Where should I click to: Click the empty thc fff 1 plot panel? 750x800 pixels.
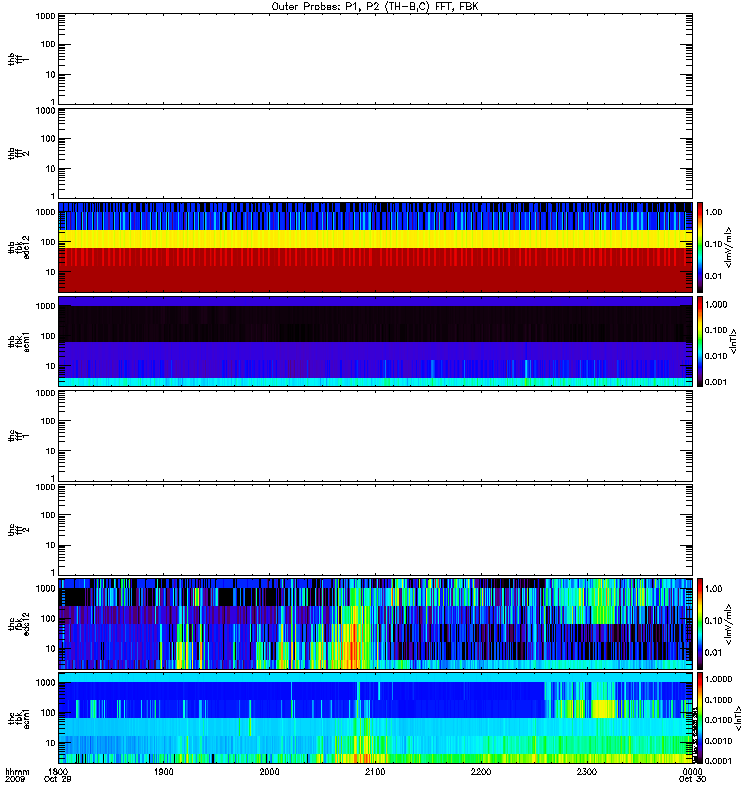375,436
